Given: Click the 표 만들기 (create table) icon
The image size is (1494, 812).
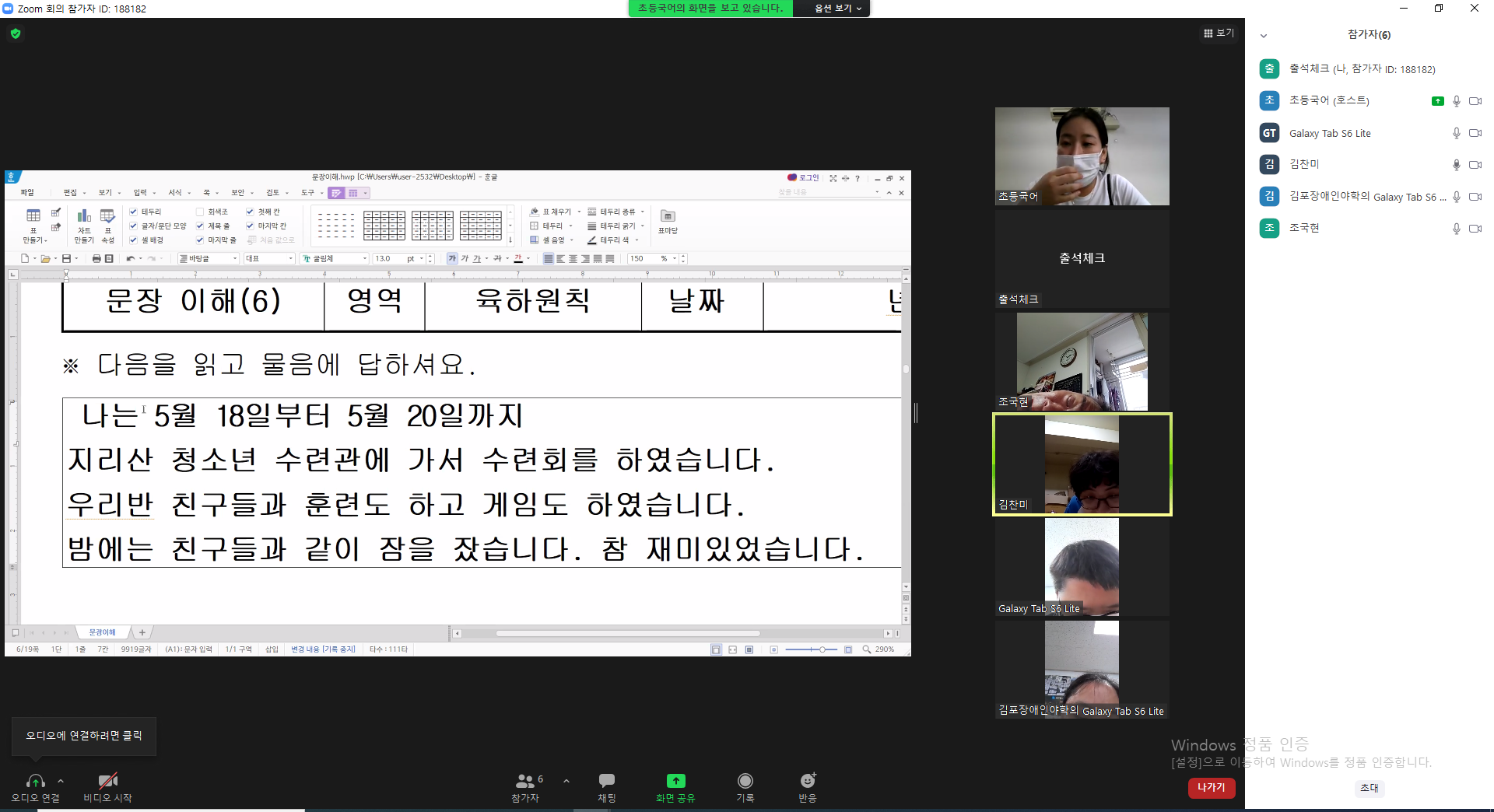Looking at the screenshot, I should coord(33,216).
